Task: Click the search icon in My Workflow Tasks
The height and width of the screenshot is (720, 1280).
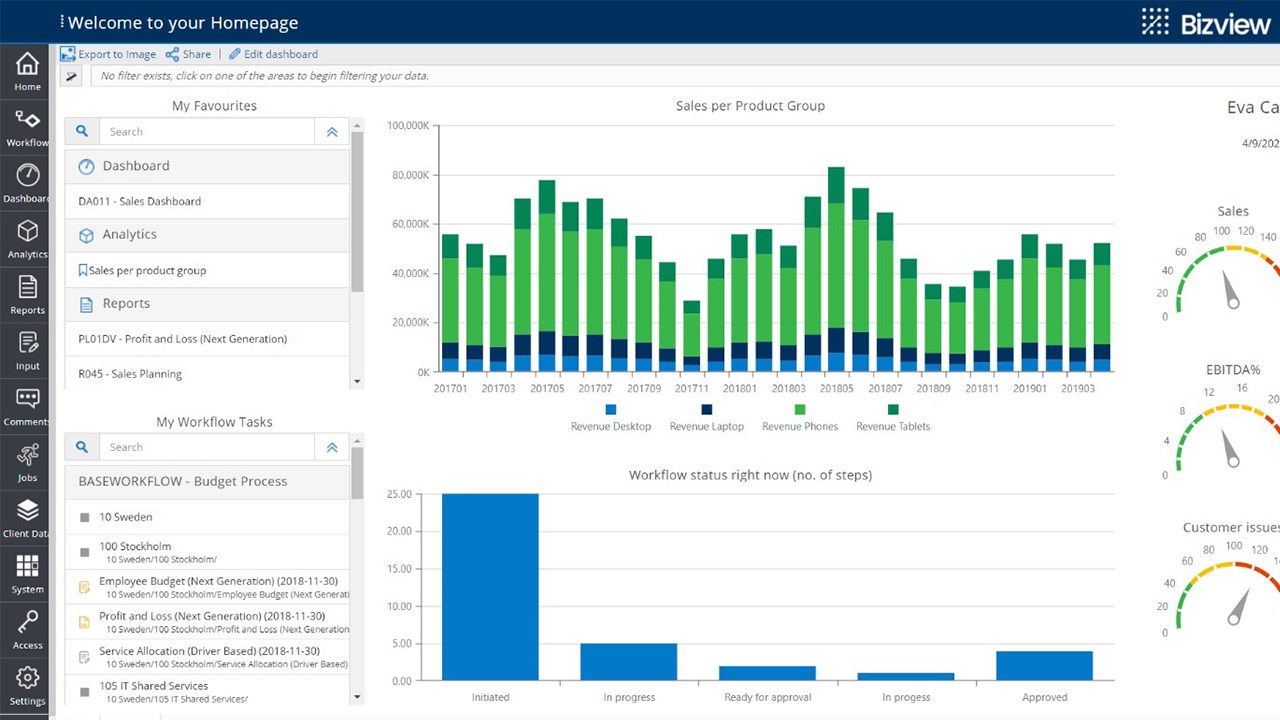Action: [82, 447]
